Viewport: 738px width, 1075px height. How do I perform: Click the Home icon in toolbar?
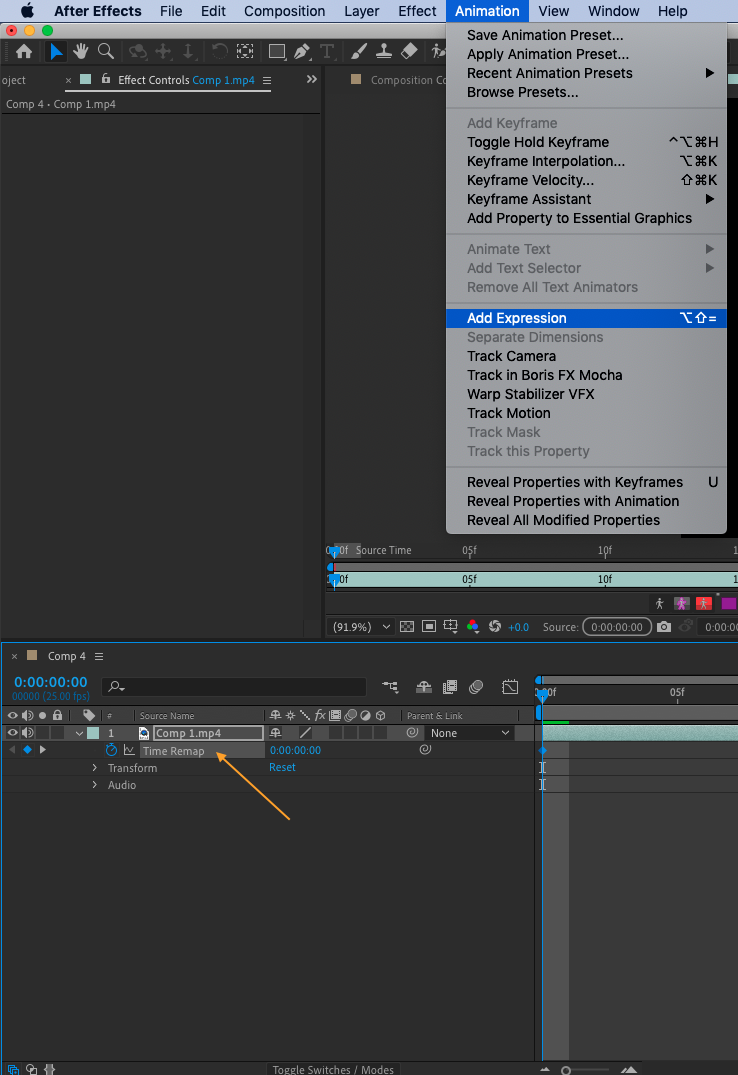24,51
